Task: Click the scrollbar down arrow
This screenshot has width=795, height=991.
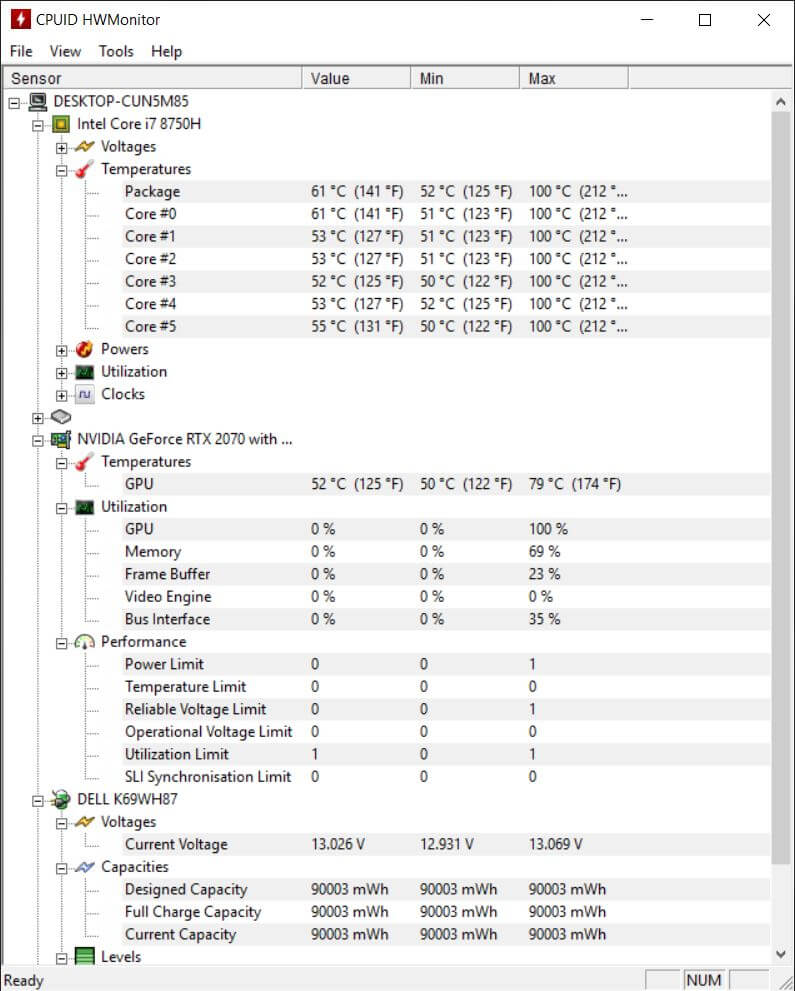Action: coord(781,954)
